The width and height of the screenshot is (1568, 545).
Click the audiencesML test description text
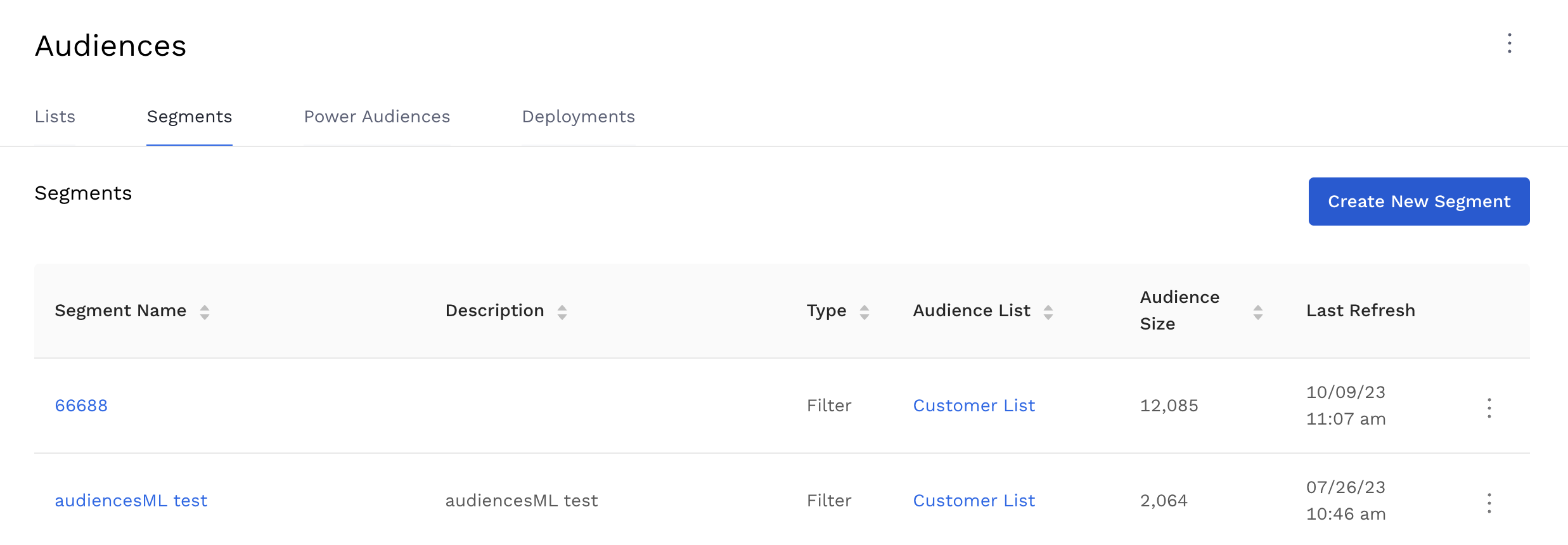pyautogui.click(x=522, y=501)
